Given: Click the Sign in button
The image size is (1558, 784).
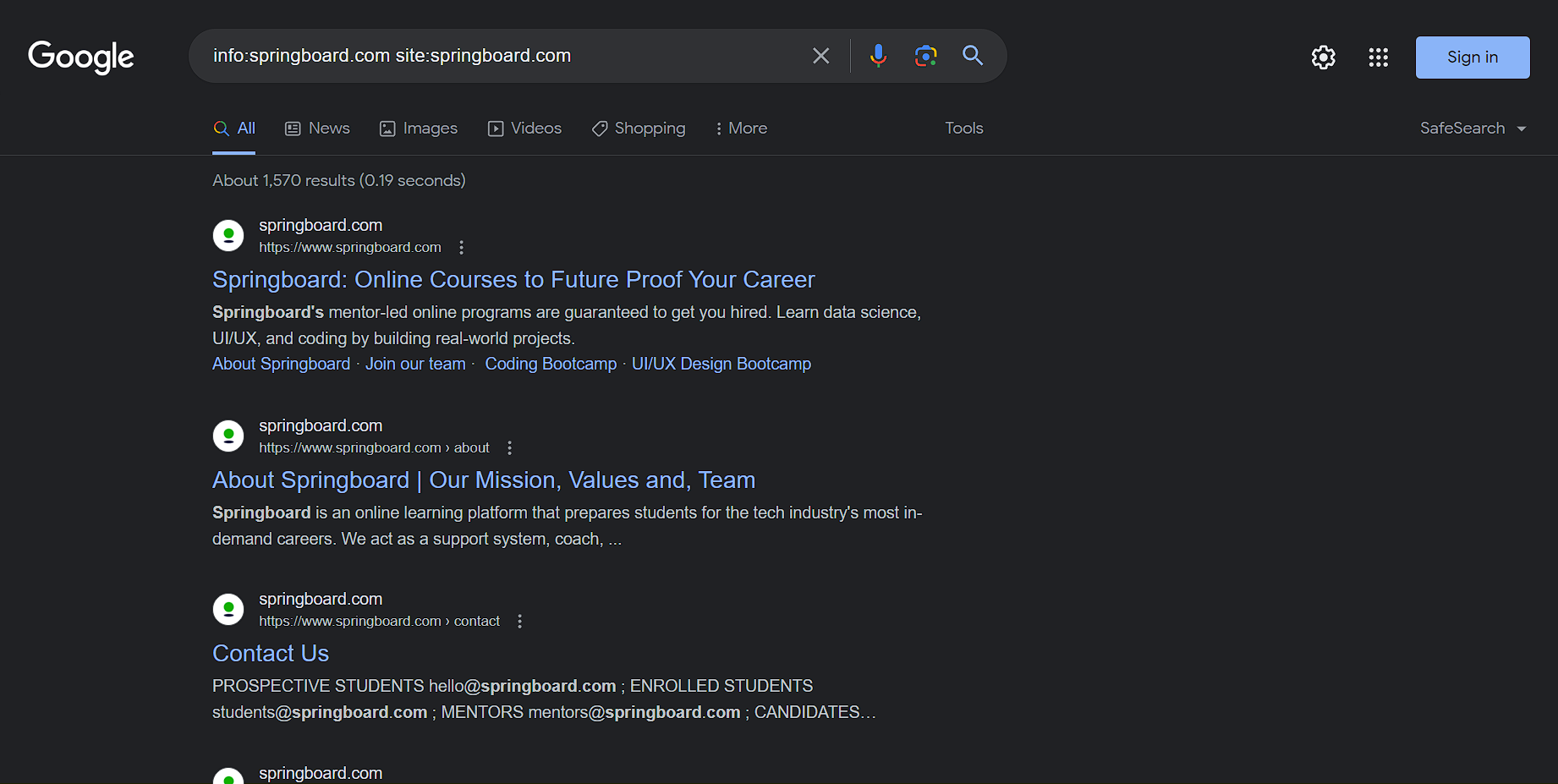Looking at the screenshot, I should tap(1472, 58).
